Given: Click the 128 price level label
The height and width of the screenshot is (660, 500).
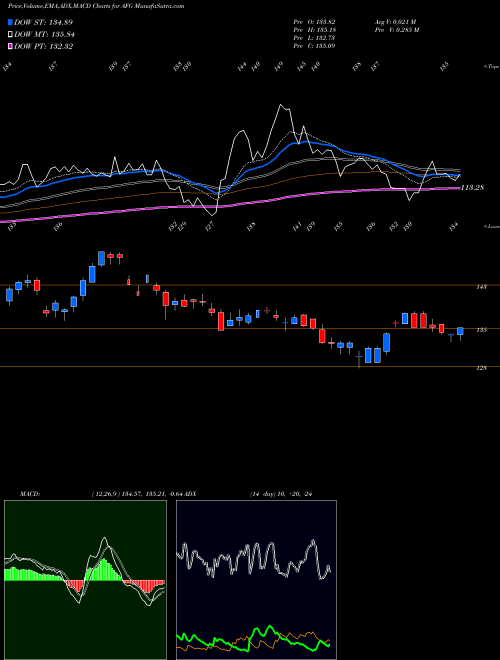Looking at the screenshot, I should pyautogui.click(x=481, y=368).
